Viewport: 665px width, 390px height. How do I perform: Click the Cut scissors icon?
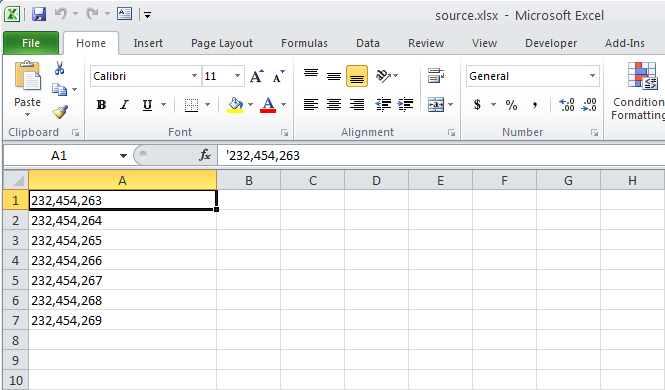59,68
